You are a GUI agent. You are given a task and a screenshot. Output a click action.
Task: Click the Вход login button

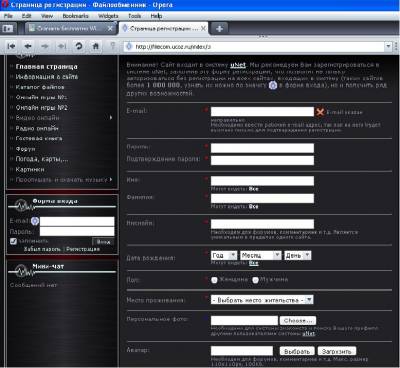coord(103,241)
